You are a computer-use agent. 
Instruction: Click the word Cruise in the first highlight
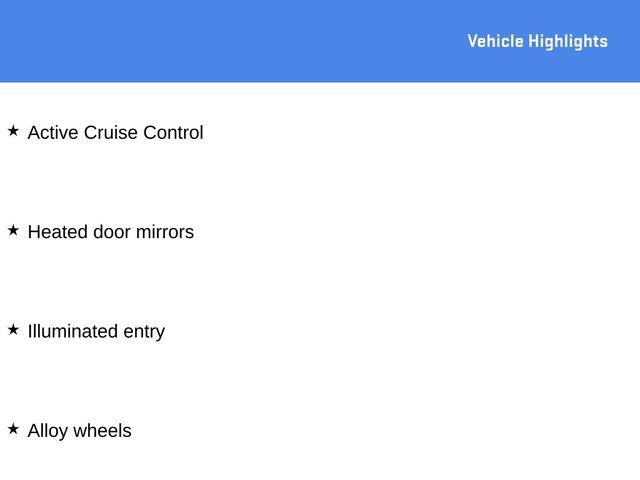(x=111, y=133)
